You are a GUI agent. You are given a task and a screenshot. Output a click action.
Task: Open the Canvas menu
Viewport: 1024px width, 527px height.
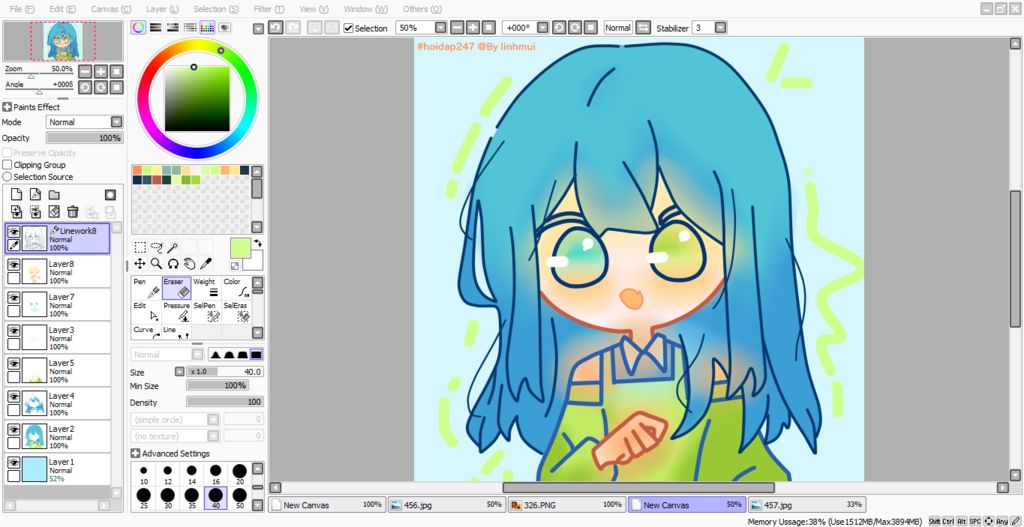click(110, 9)
